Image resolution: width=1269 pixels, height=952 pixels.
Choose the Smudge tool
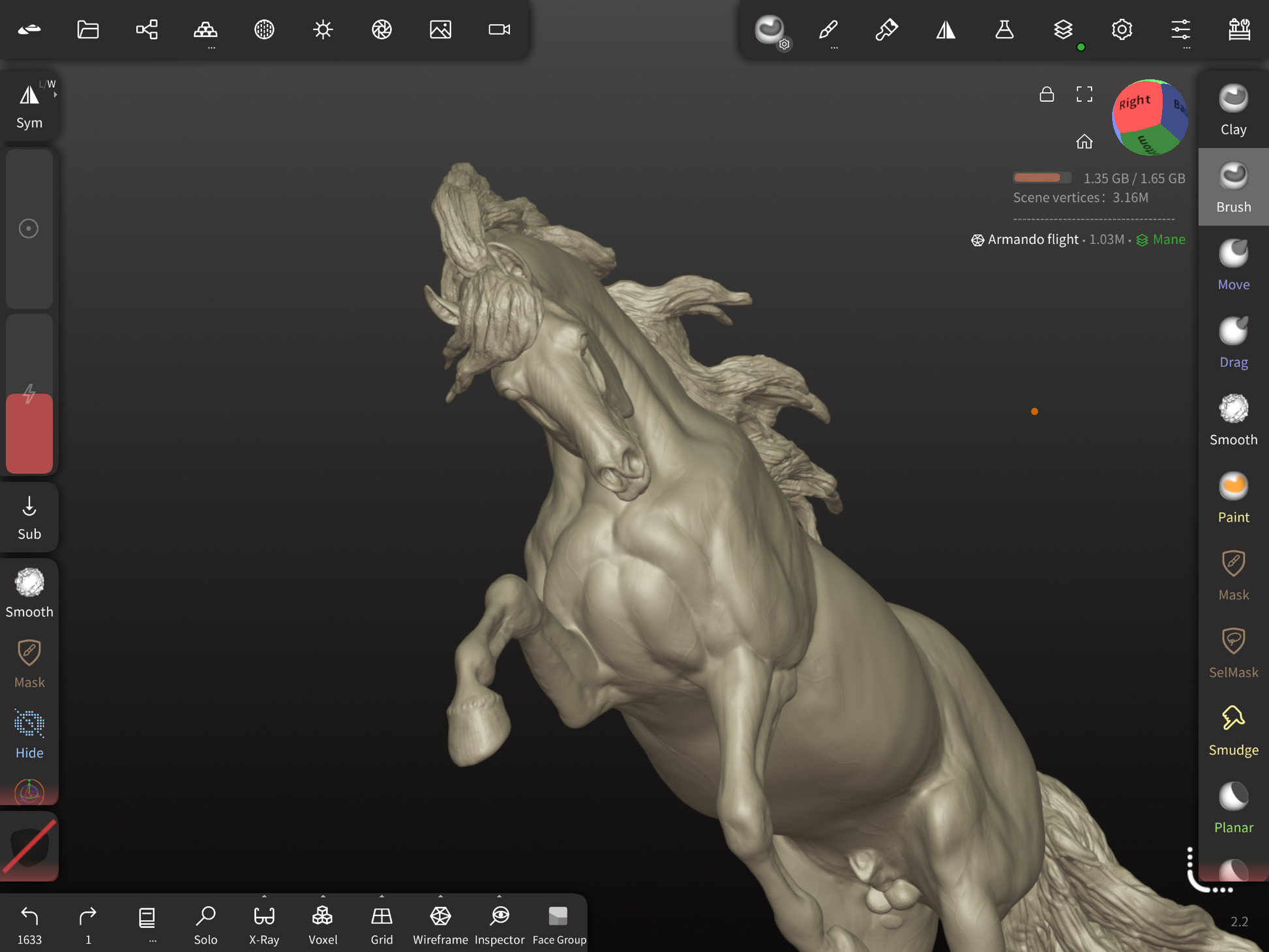[x=1232, y=730]
